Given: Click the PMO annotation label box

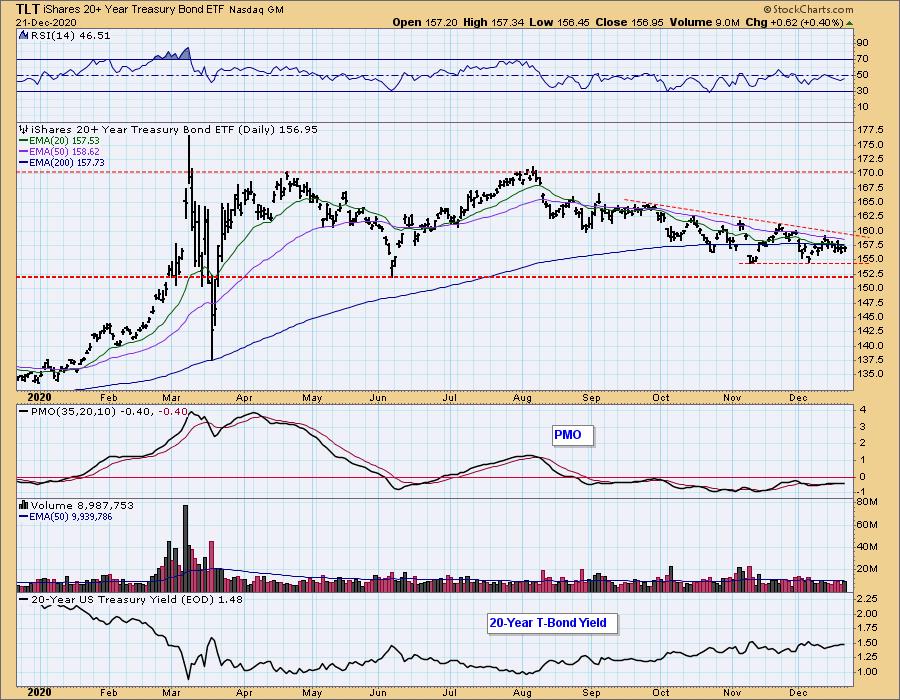Looking at the screenshot, I should [568, 435].
